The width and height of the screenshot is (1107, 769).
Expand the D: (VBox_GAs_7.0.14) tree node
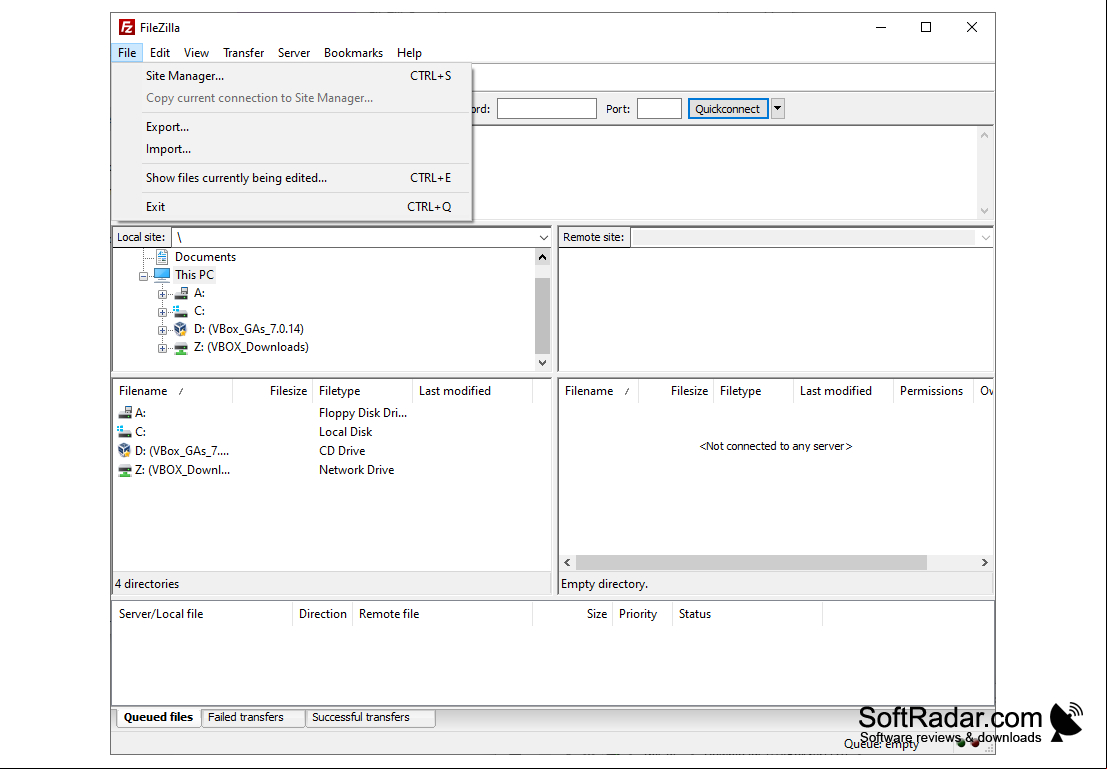pos(162,330)
